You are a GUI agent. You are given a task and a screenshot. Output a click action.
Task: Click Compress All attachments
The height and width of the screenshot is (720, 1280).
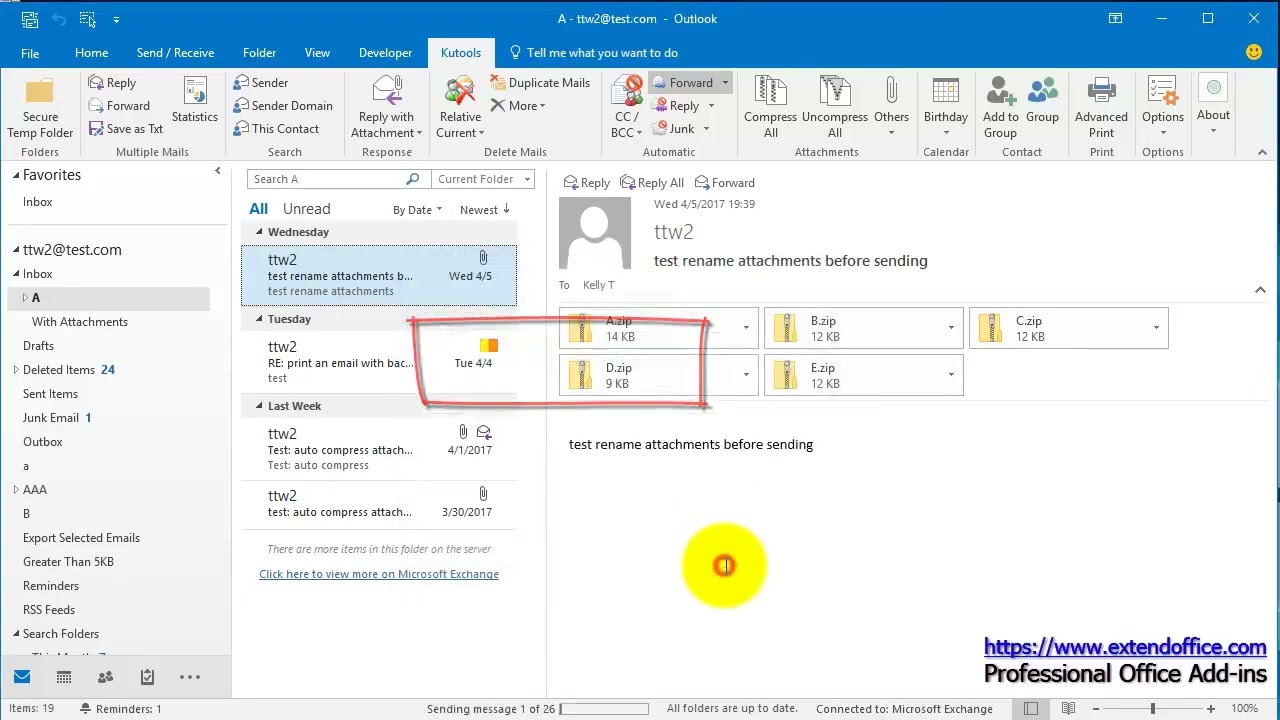tap(771, 108)
